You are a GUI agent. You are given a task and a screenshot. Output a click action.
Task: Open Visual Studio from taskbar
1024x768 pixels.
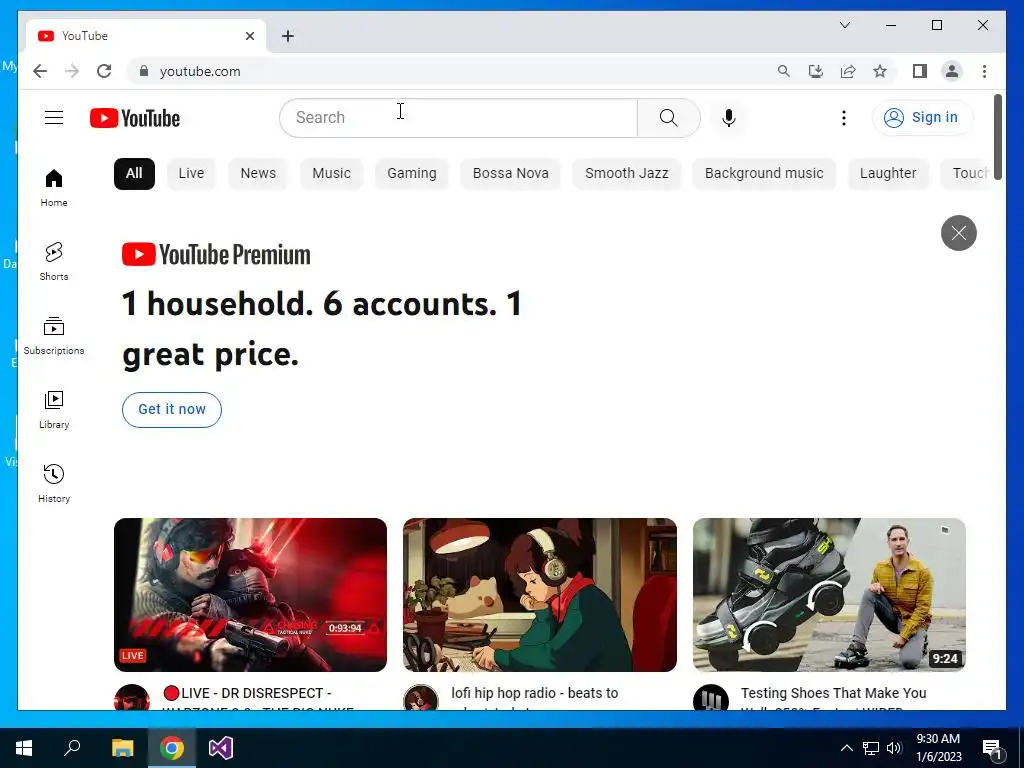(221, 748)
